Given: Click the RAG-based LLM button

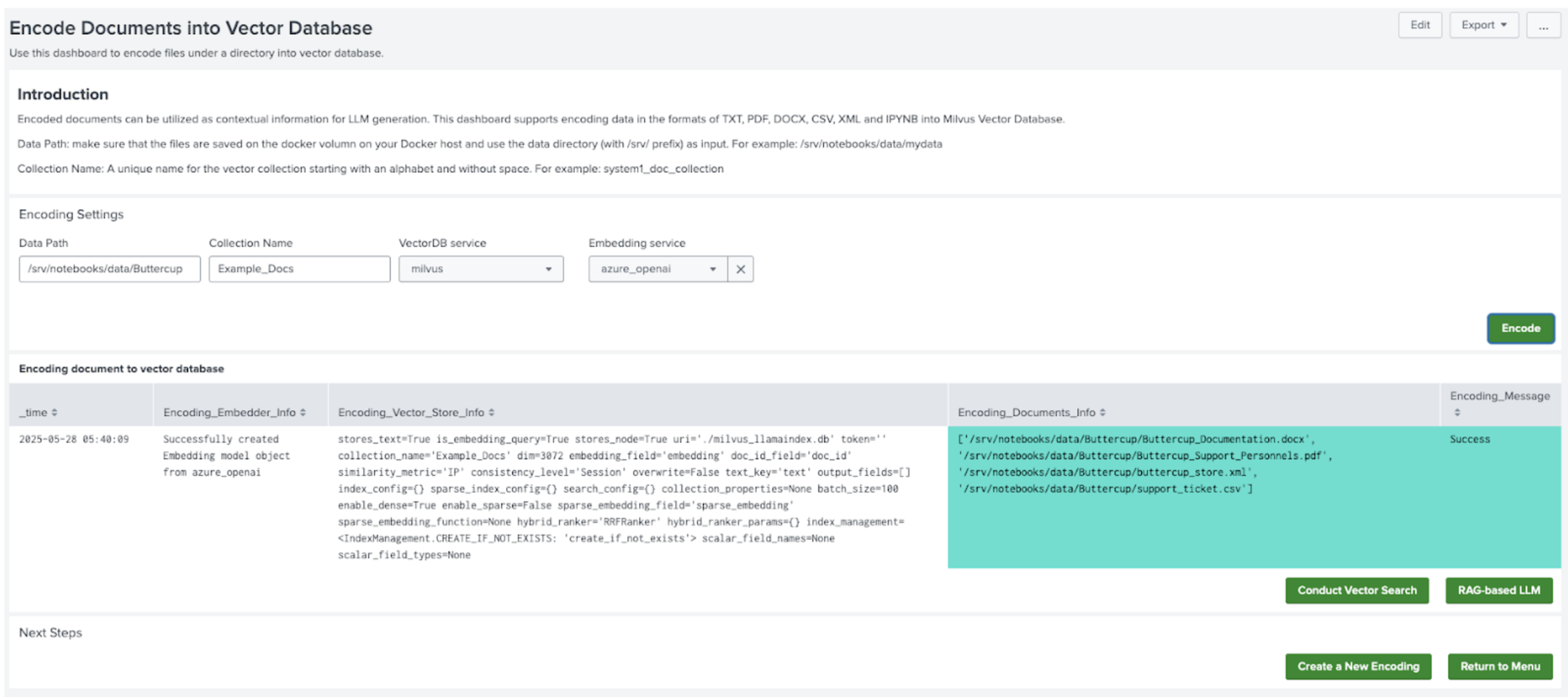Looking at the screenshot, I should 1498,591.
